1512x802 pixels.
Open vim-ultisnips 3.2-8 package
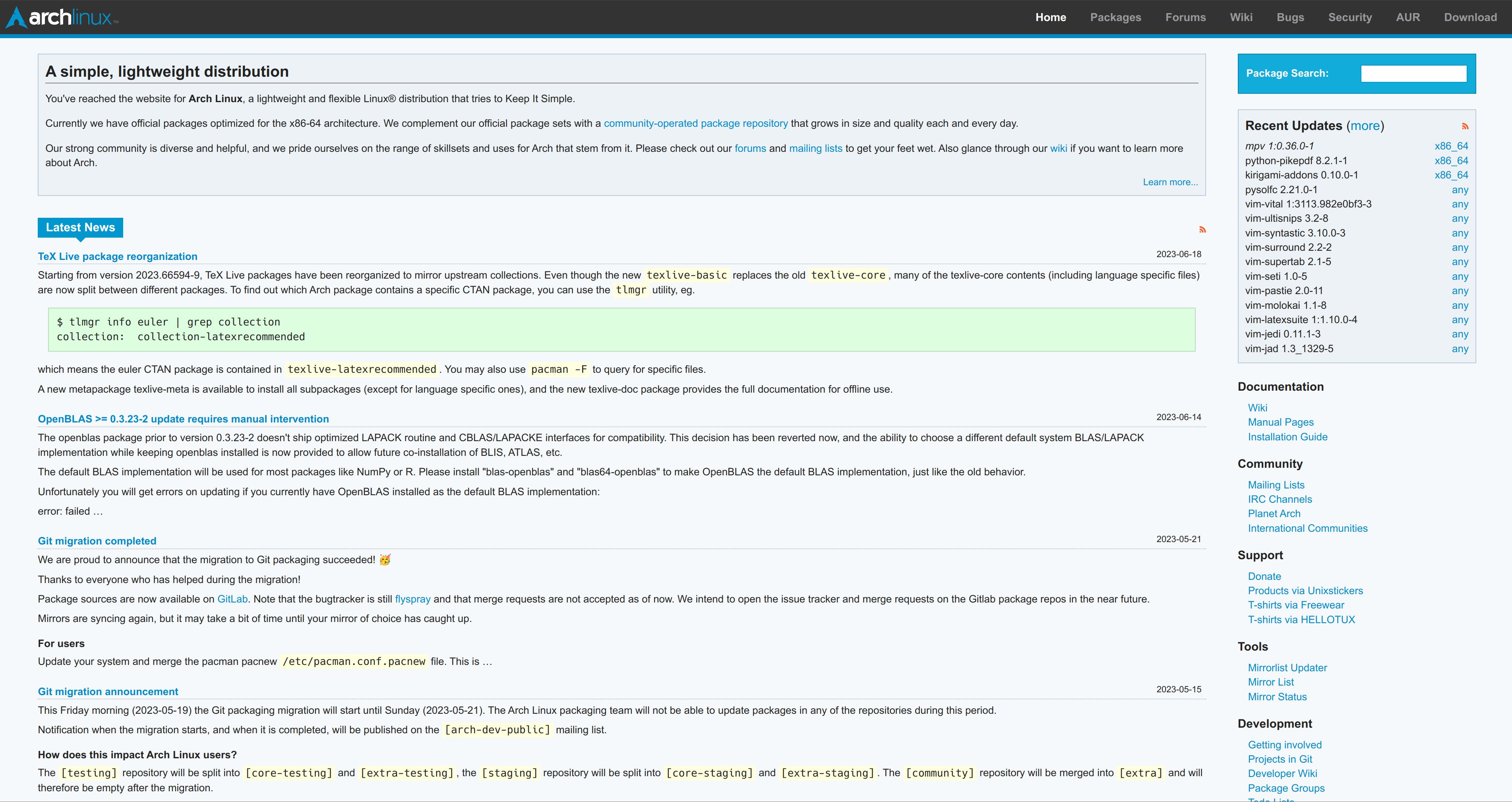click(x=1287, y=219)
